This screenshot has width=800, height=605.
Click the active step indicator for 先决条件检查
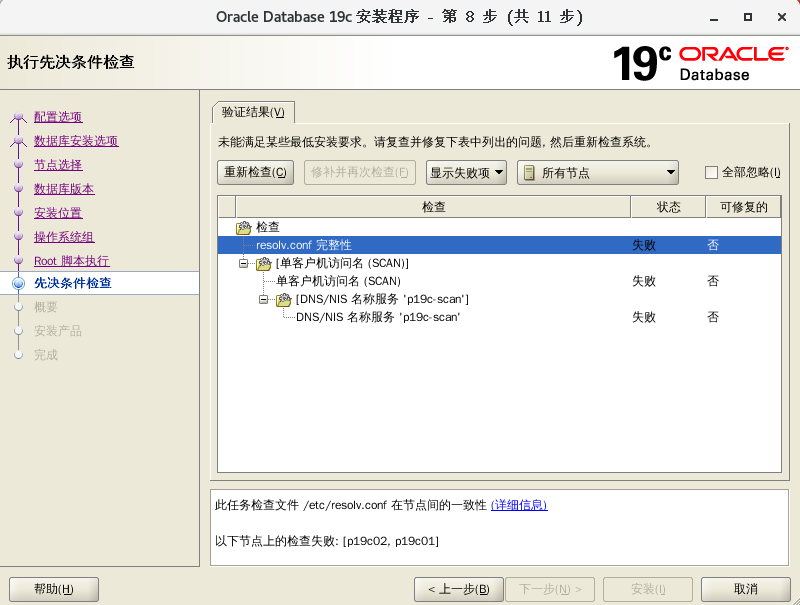click(x=18, y=283)
